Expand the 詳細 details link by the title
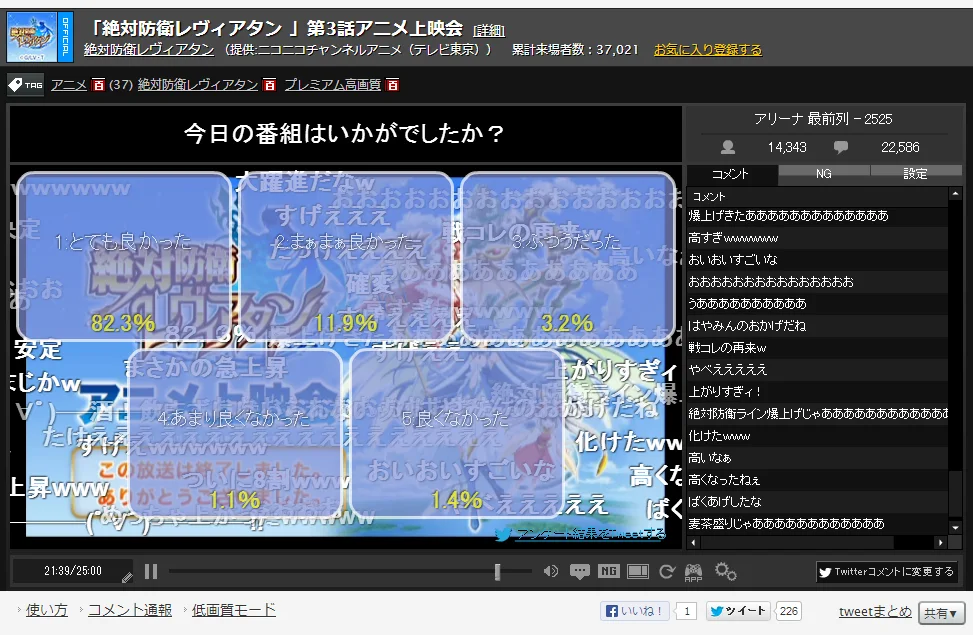This screenshot has height=635, width=973. 489,30
